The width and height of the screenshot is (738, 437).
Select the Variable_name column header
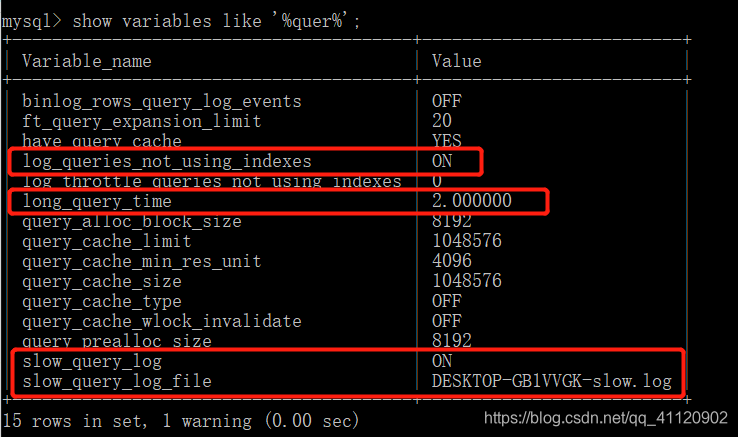coord(87,61)
